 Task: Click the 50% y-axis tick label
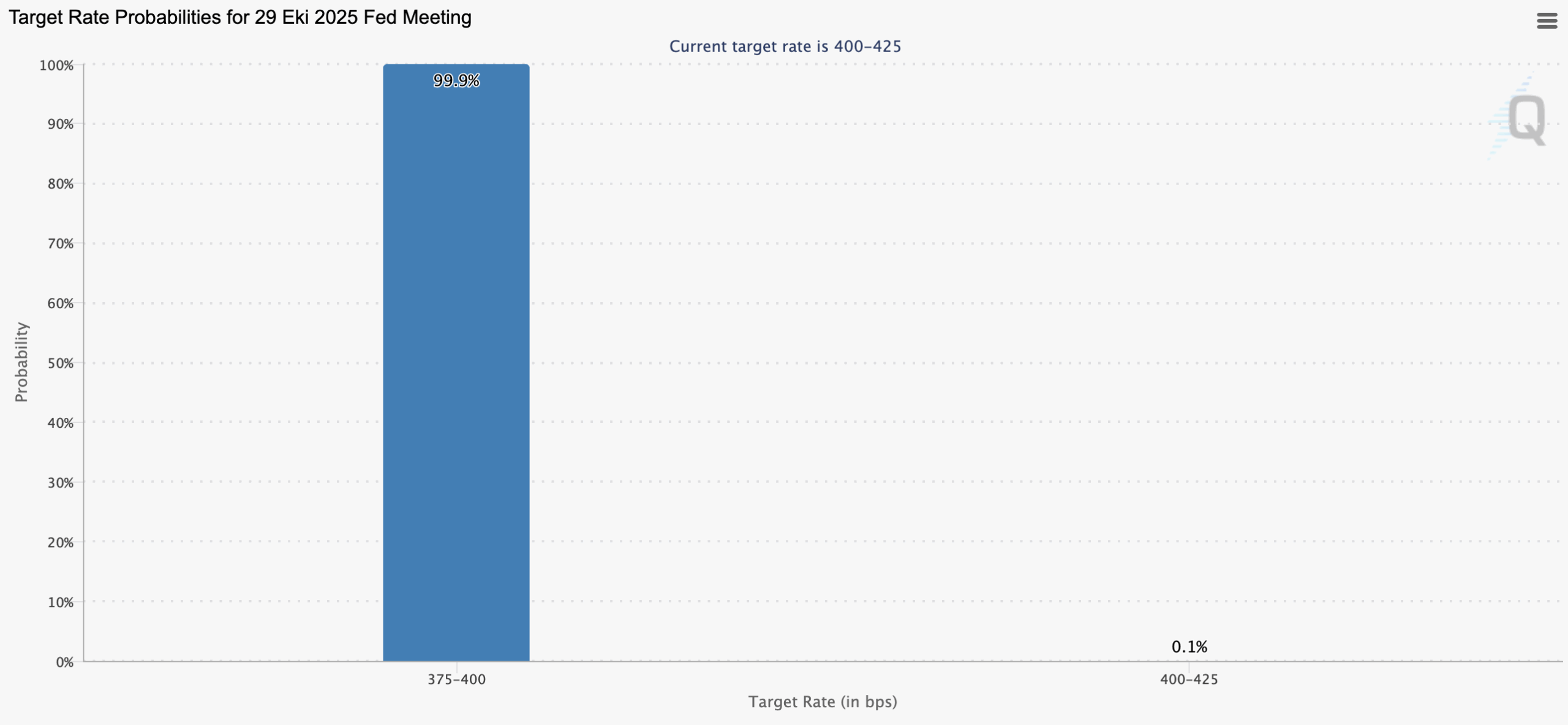coord(60,363)
